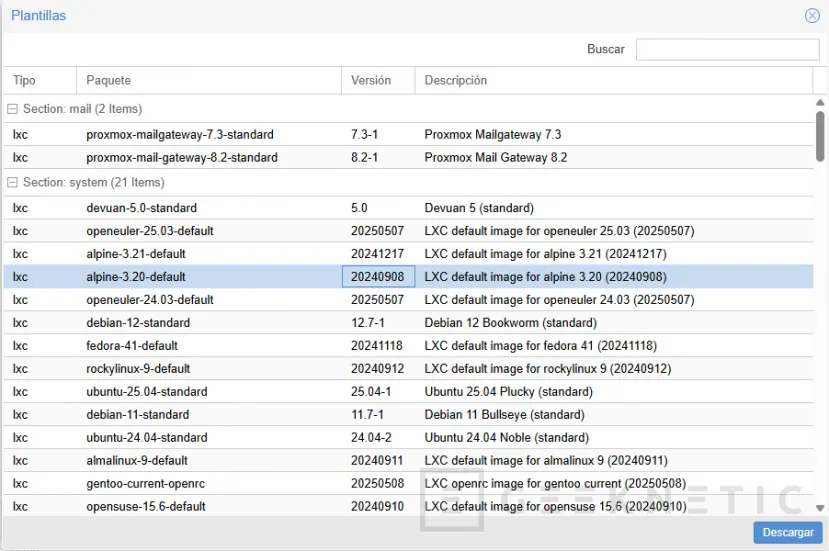Viewport: 829px width, 551px height.
Task: Click the vertical scrollbar thumb
Action: pyautogui.click(x=820, y=136)
